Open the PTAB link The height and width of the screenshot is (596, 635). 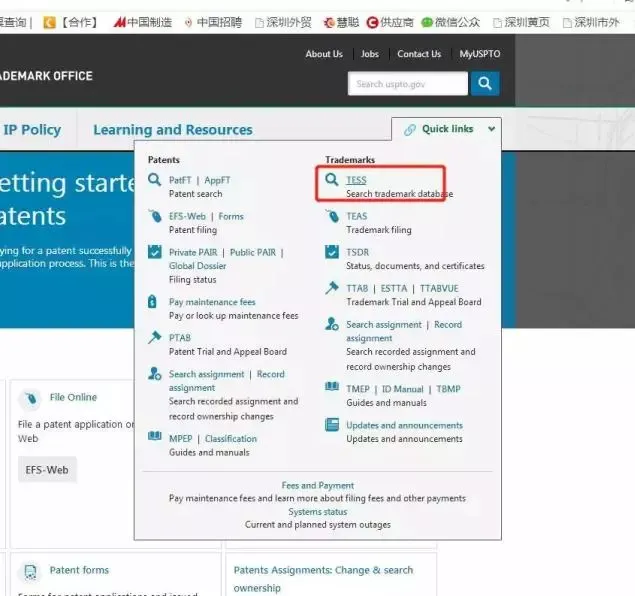click(x=180, y=338)
